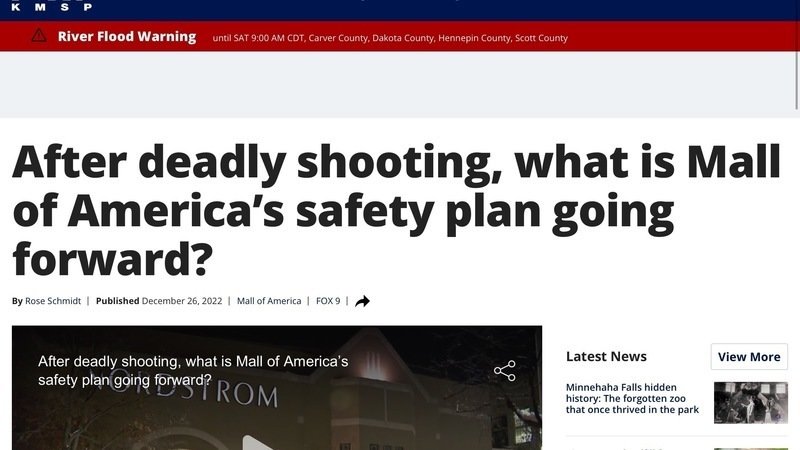Open the FOX 9 source link
The height and width of the screenshot is (450, 800).
point(328,301)
